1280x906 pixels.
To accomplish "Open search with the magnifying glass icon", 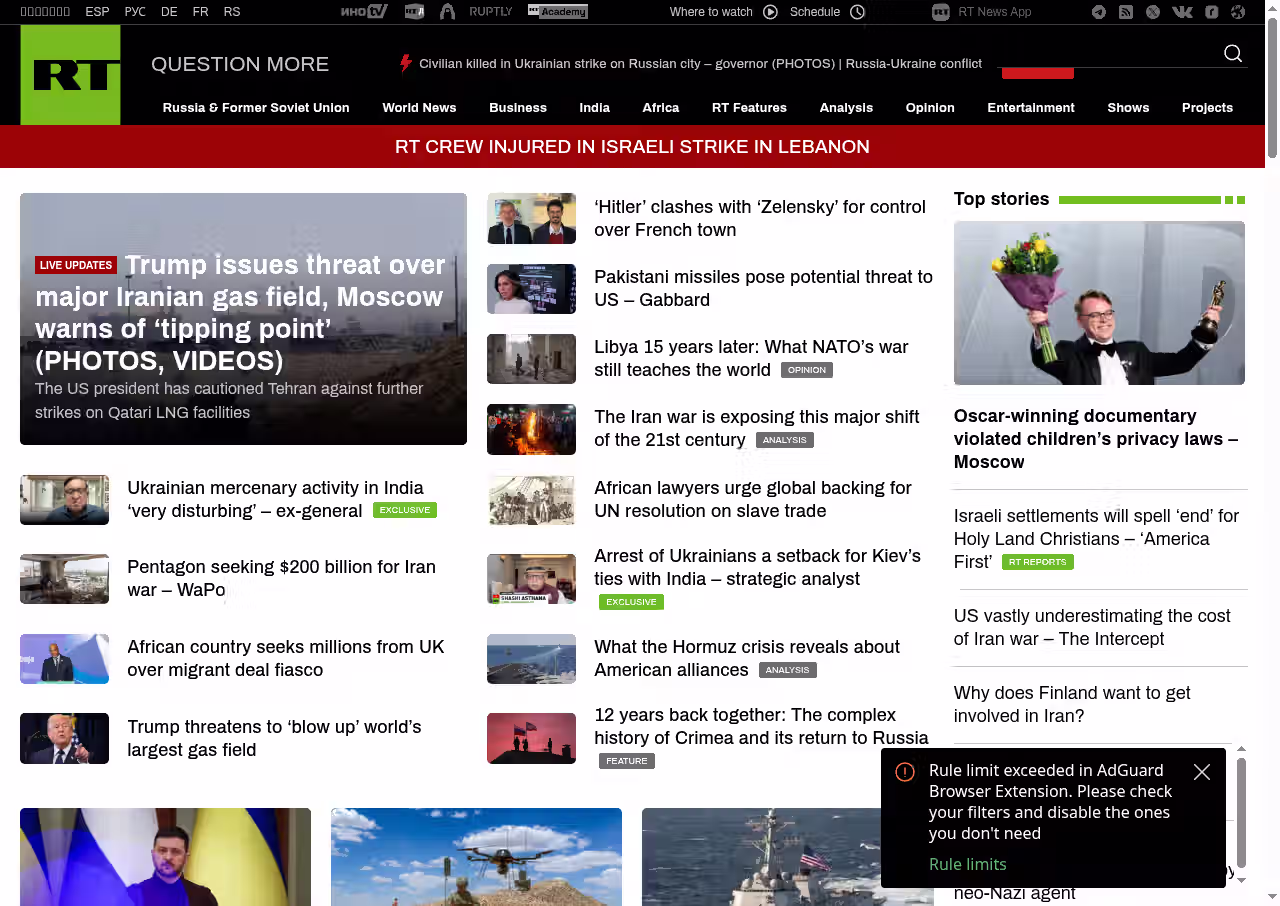I will [x=1233, y=54].
